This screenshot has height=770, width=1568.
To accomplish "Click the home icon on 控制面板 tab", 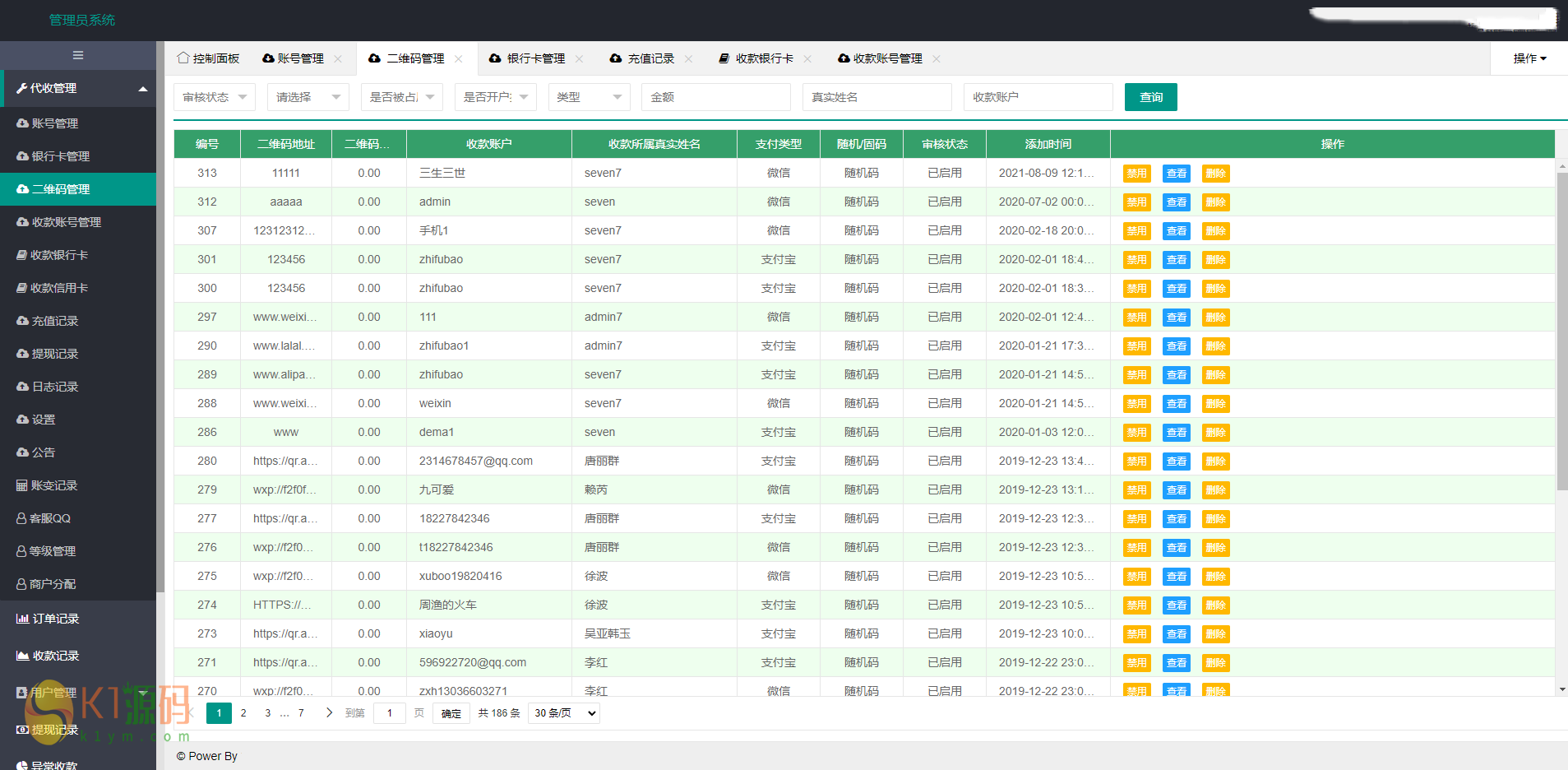I will pos(183,58).
